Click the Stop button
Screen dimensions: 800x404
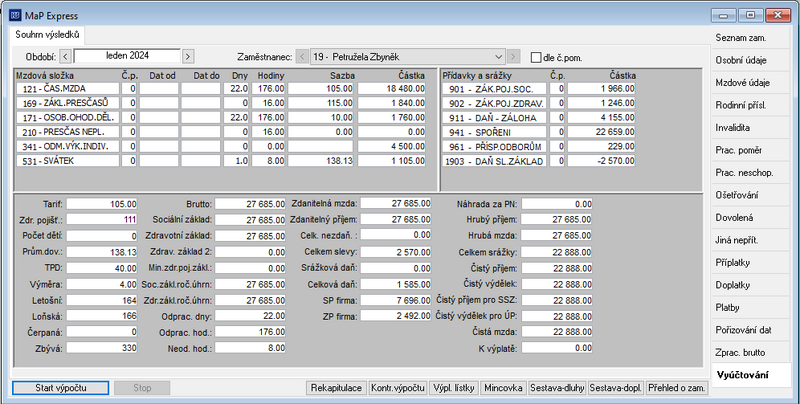coord(142,388)
